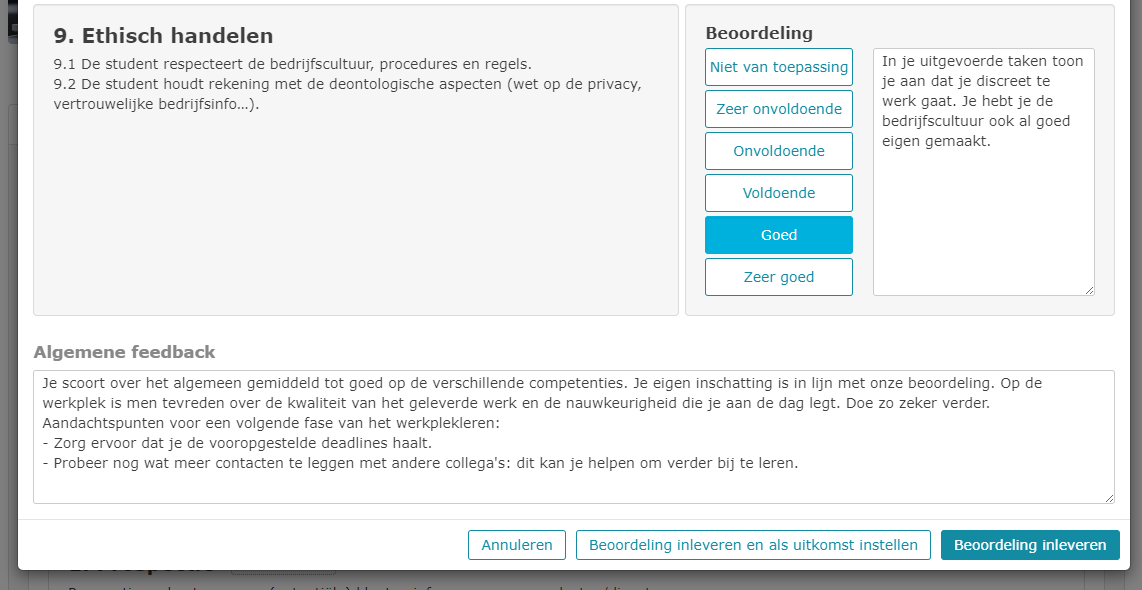
Task: Click criterion 9.1 about bedrijfscultuur, procedures en regels
Action: 293,64
